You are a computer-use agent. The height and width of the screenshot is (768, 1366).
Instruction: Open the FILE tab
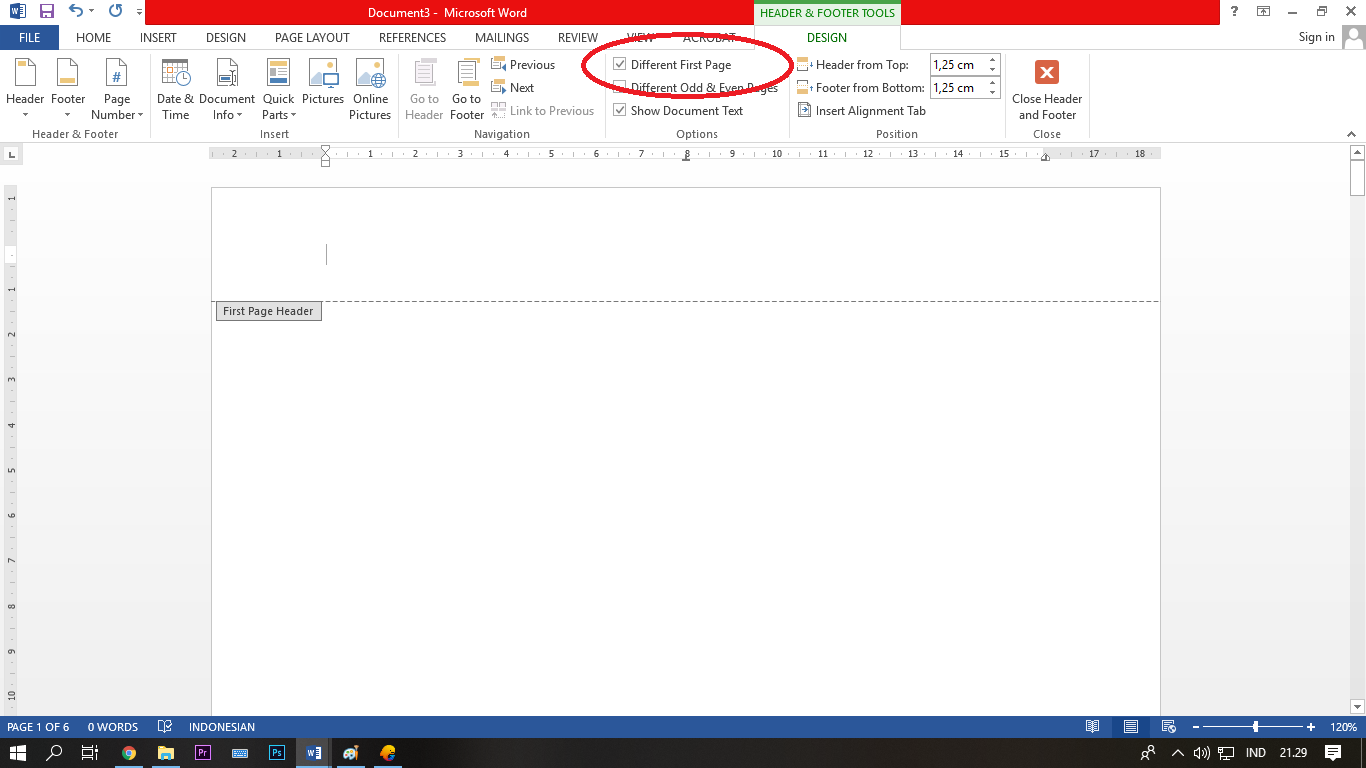coord(29,38)
